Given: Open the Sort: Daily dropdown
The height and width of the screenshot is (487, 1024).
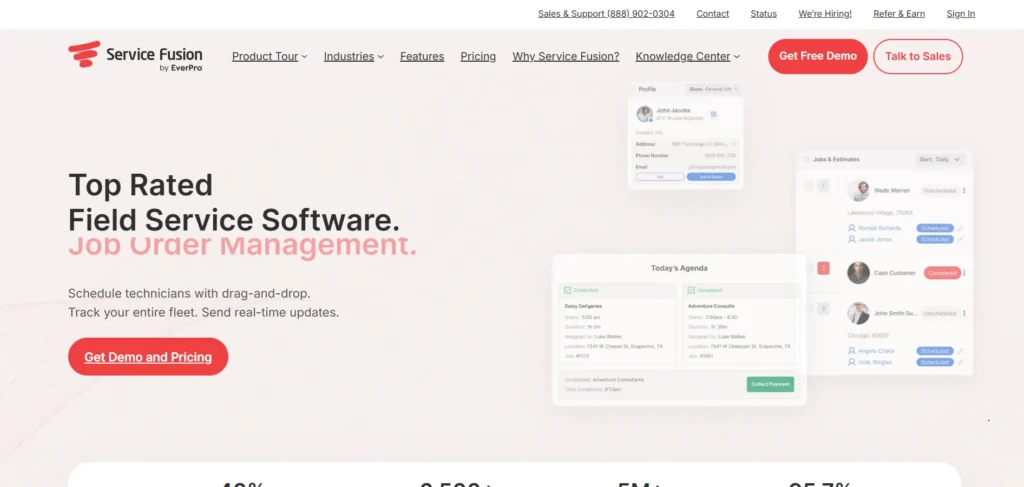Looking at the screenshot, I should (x=940, y=159).
